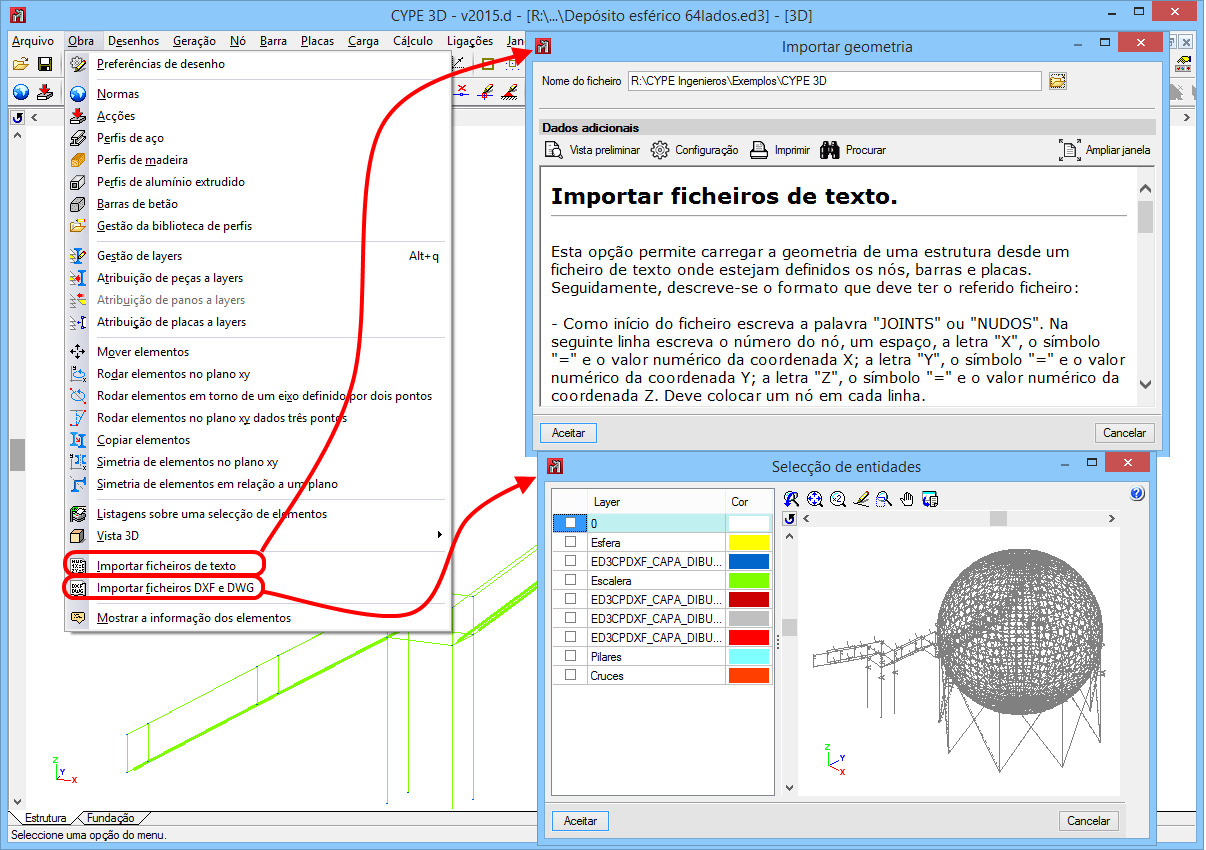1206x850 pixels.
Task: Click the vertical scrollbar thumb in entity preview
Action: tap(789, 627)
